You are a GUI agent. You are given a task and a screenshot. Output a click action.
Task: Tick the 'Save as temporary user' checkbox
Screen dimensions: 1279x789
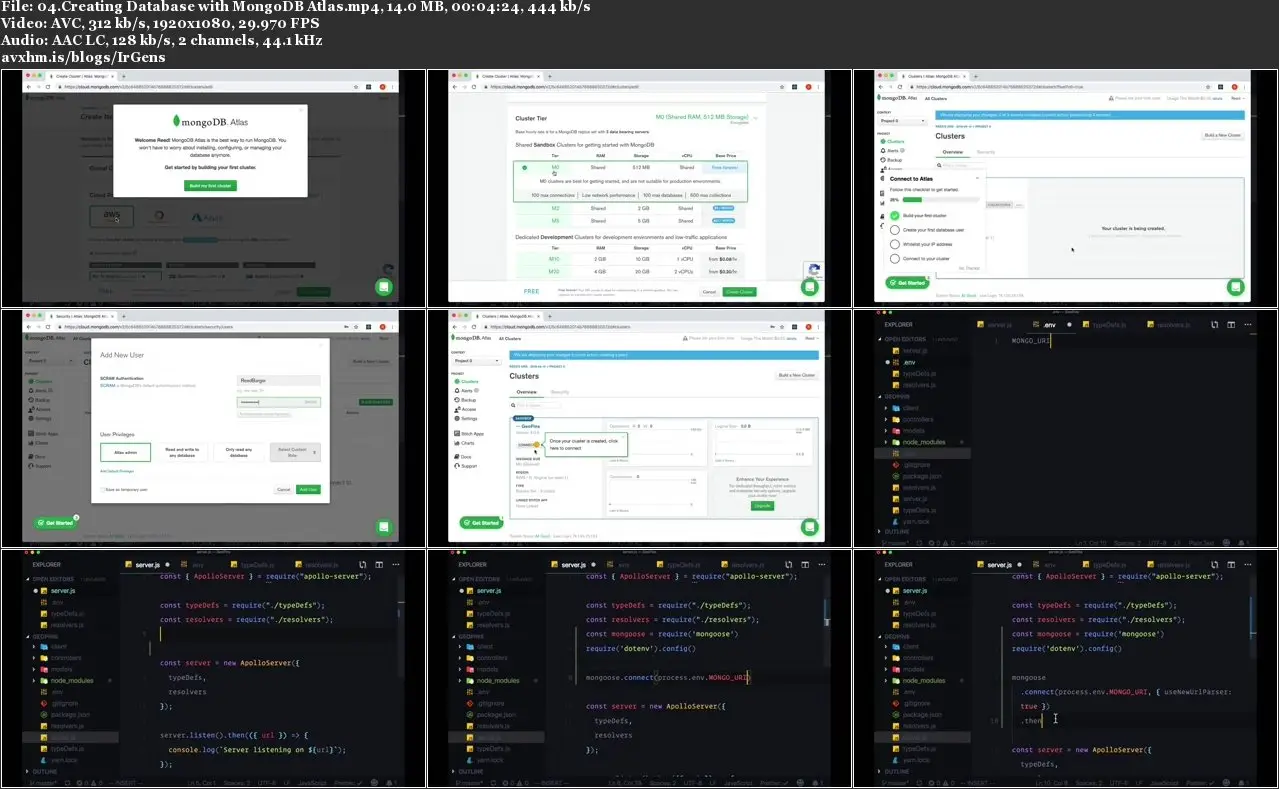click(x=104, y=489)
